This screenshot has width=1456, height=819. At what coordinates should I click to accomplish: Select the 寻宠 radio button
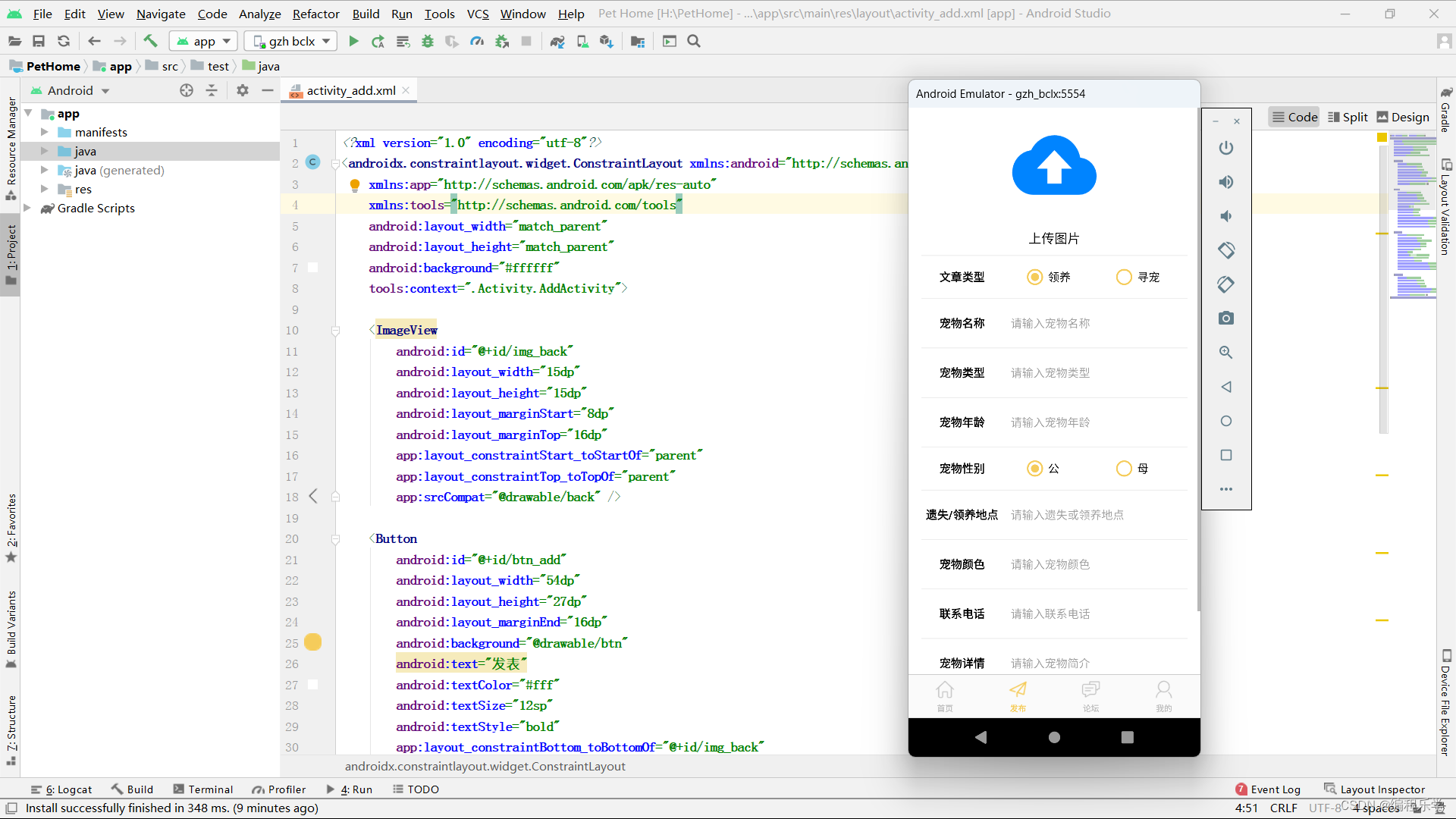click(1124, 278)
